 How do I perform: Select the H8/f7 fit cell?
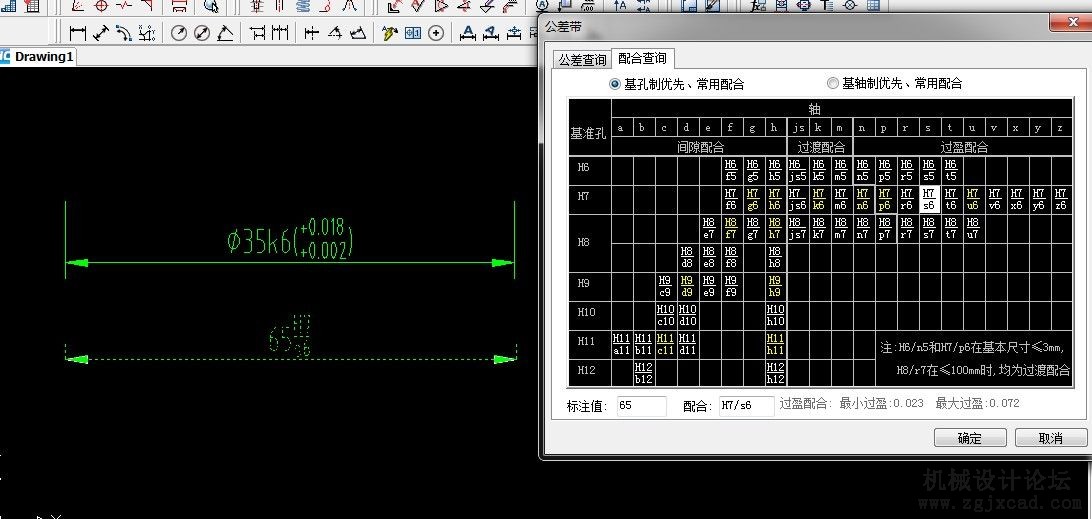[731, 228]
